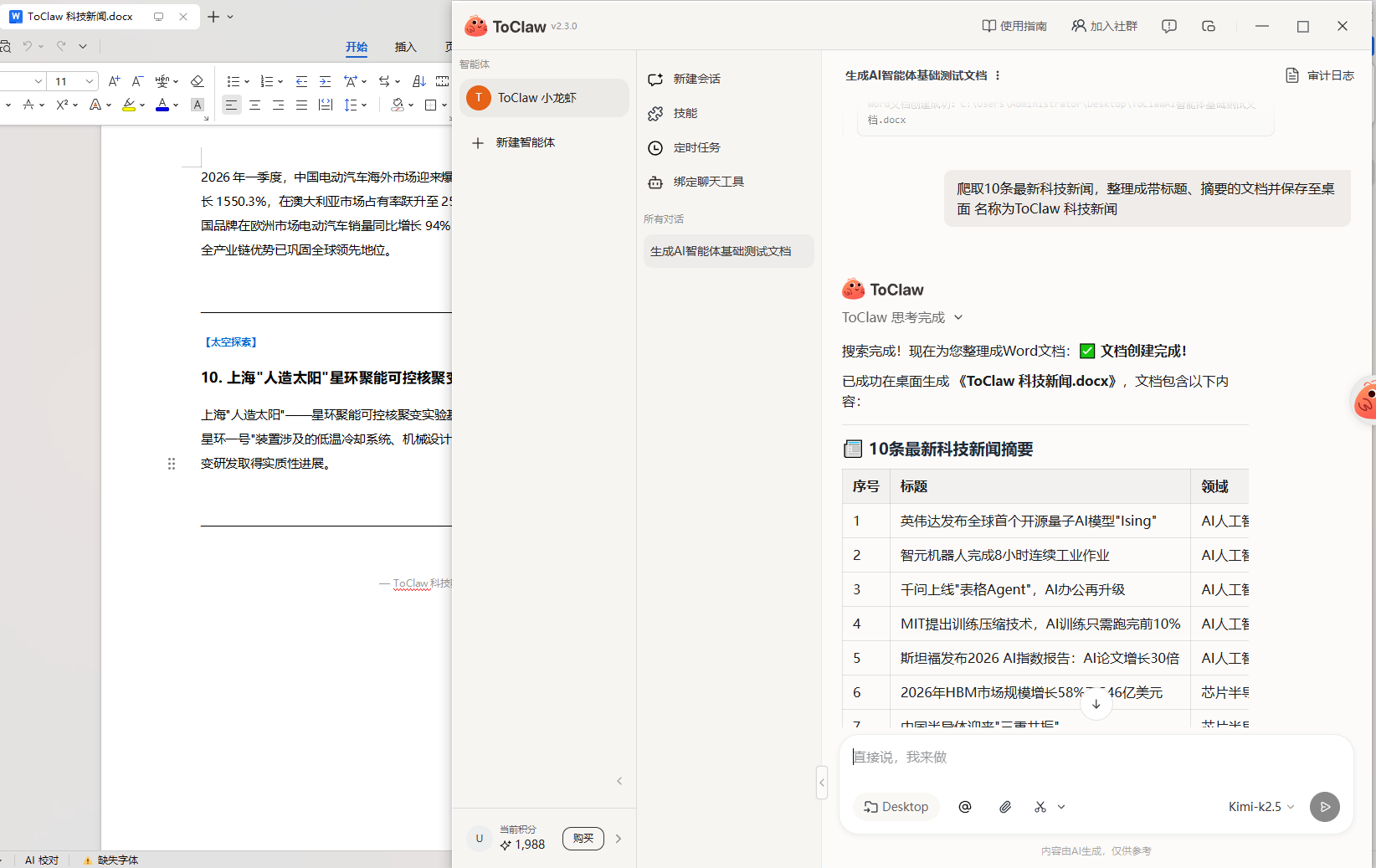Open 绑定聊天工具 menu item
The image size is (1376, 868).
696,182
